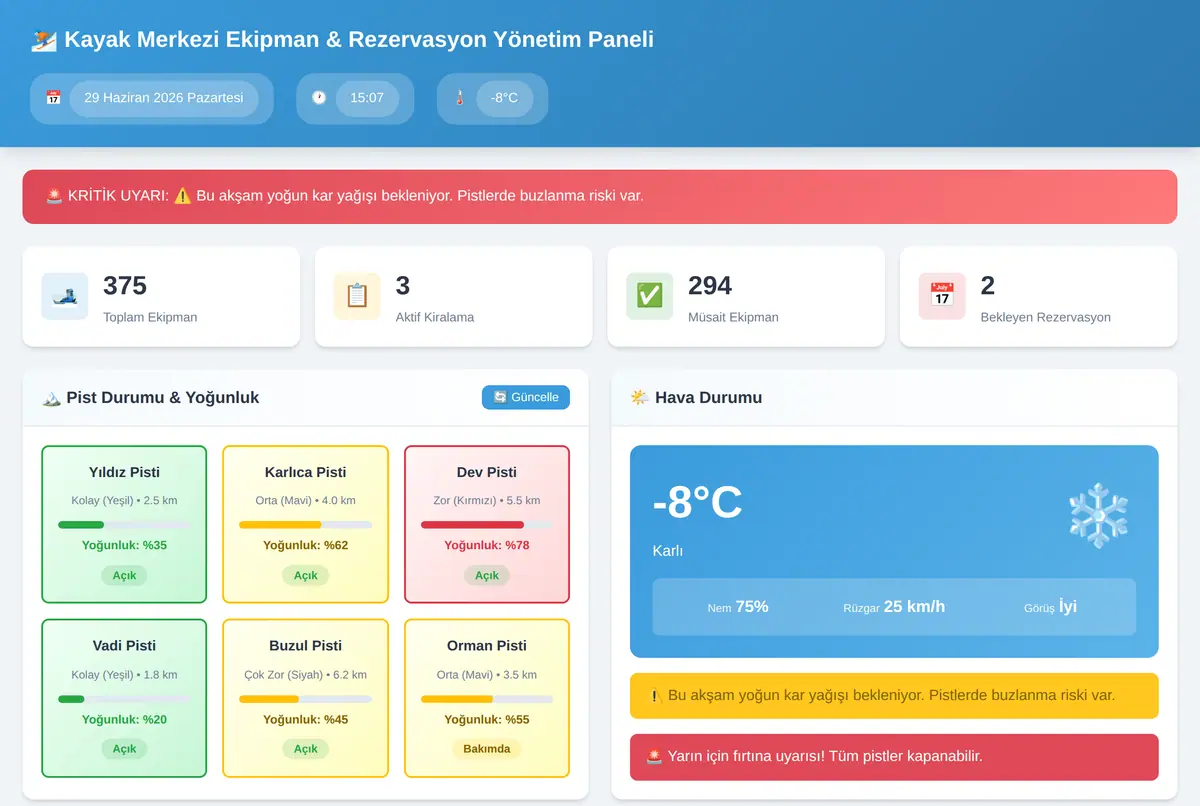Click the Dev Pisti red density bar
Viewport: 1200px width, 806px height.
coord(487,525)
